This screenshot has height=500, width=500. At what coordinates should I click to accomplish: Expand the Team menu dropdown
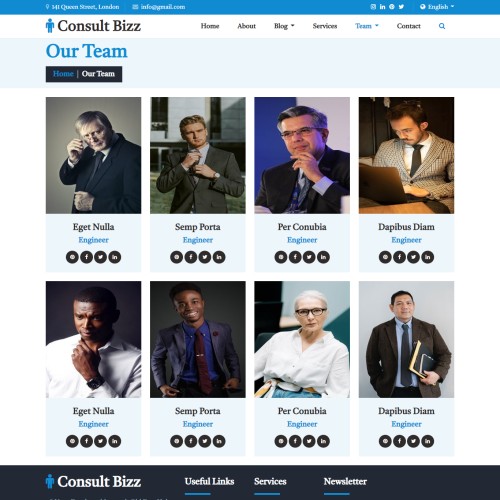[x=367, y=26]
